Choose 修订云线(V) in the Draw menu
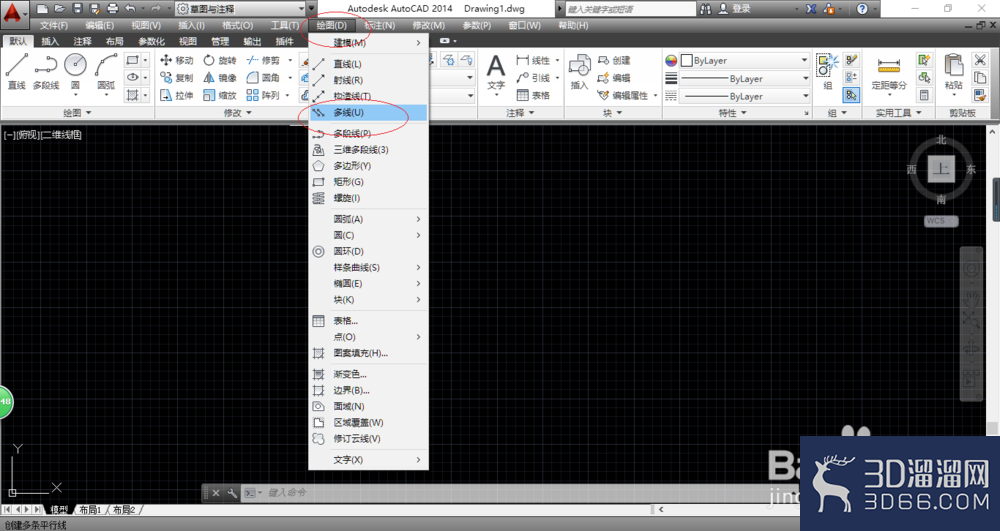 pos(368,439)
